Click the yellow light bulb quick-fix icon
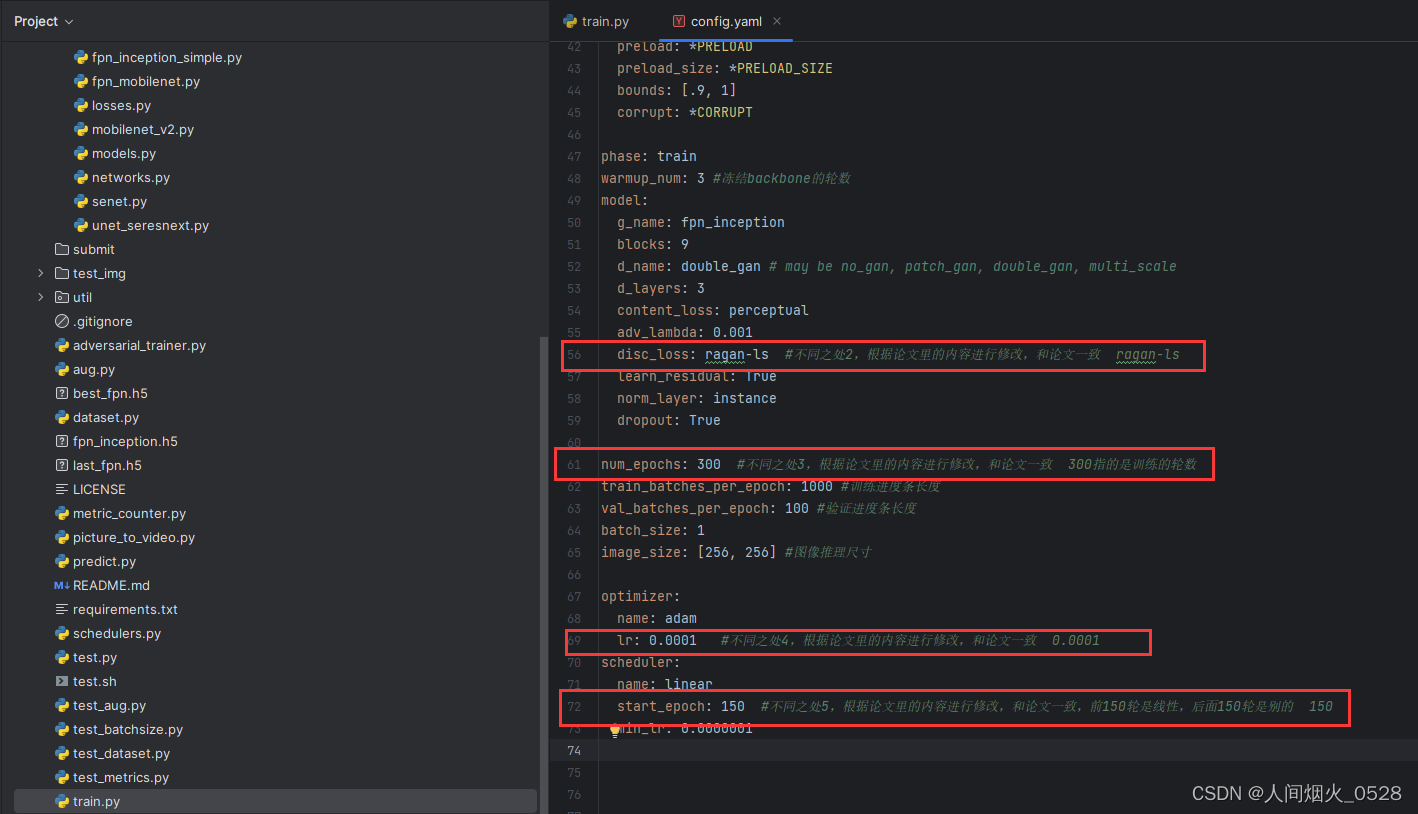This screenshot has height=814, width=1418. (615, 730)
